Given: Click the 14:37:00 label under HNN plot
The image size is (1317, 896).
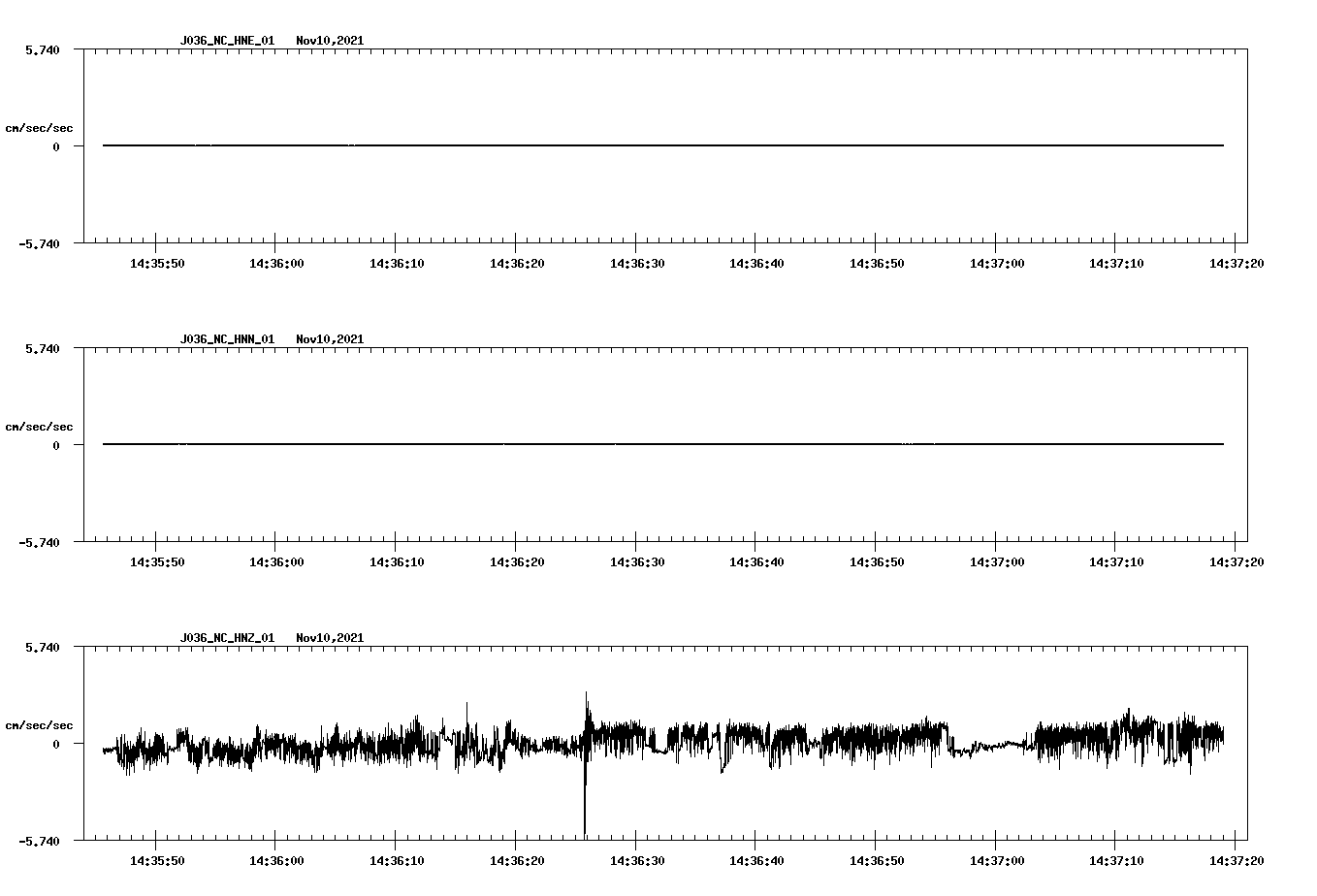Looking at the screenshot, I should pyautogui.click(x=996, y=562).
